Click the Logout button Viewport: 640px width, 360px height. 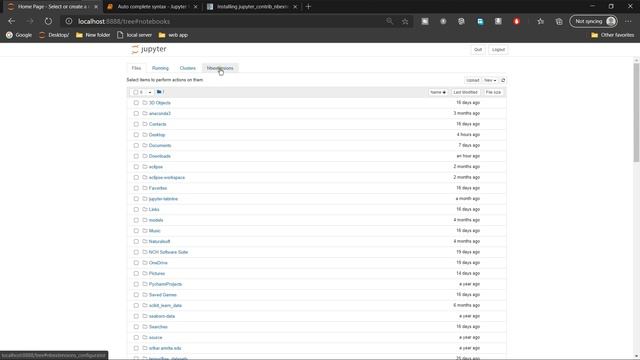coord(498,50)
